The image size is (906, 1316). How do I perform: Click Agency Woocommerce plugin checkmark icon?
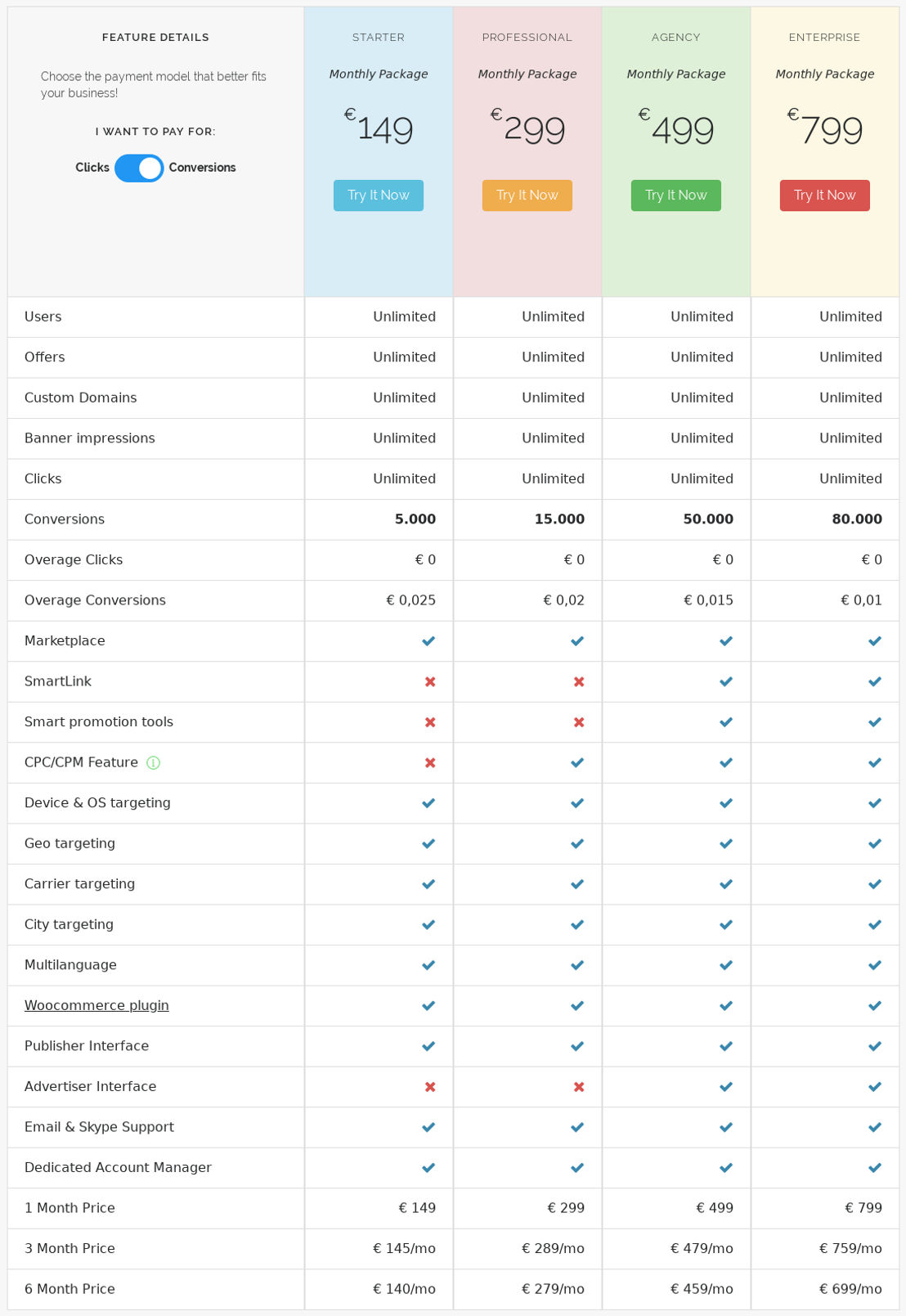pos(726,1006)
